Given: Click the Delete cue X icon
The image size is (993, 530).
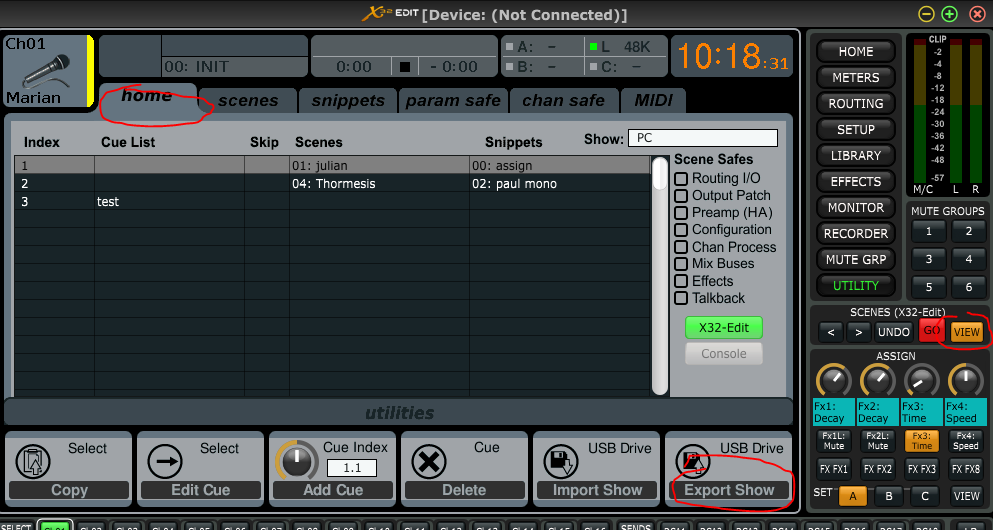Looking at the screenshot, I should click(429, 462).
